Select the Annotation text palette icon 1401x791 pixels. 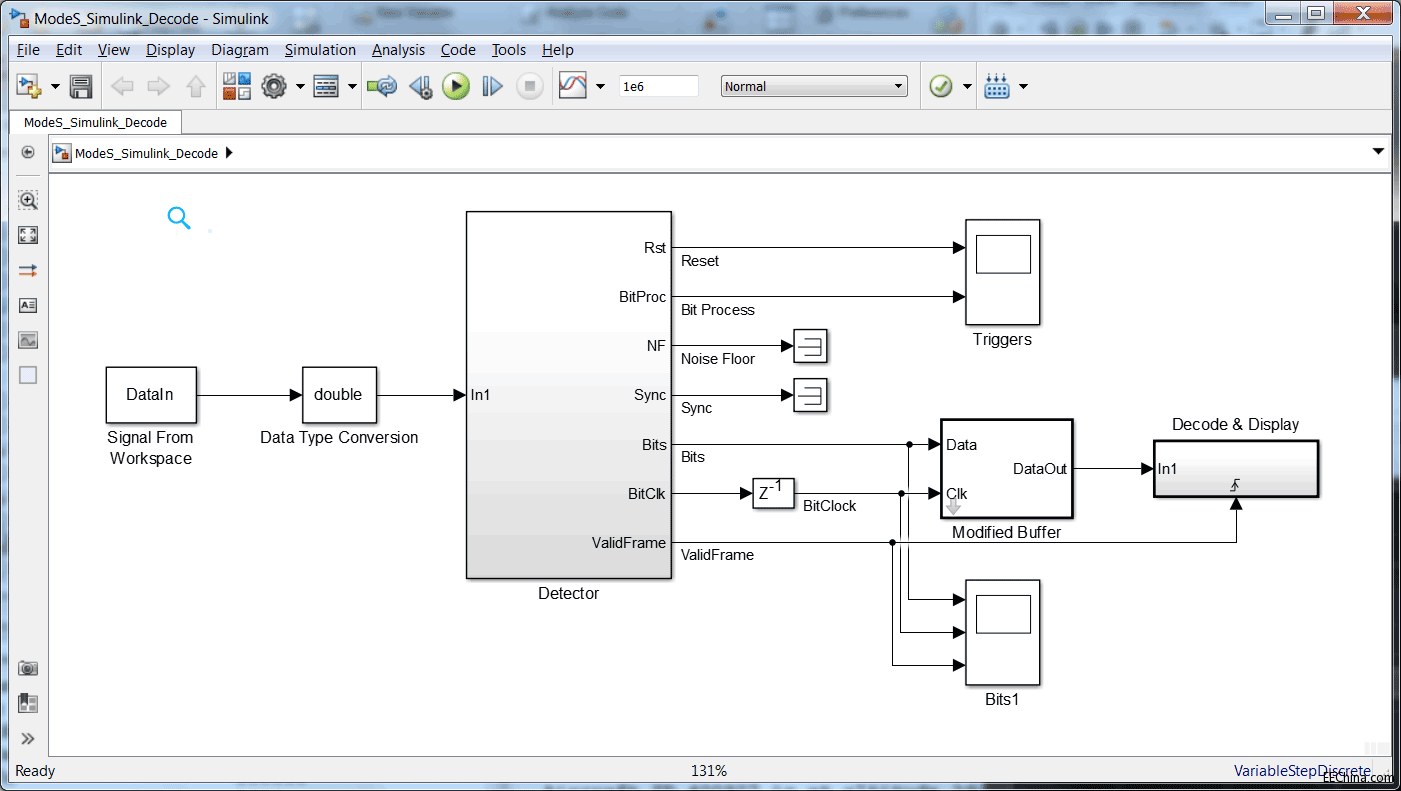[x=28, y=305]
